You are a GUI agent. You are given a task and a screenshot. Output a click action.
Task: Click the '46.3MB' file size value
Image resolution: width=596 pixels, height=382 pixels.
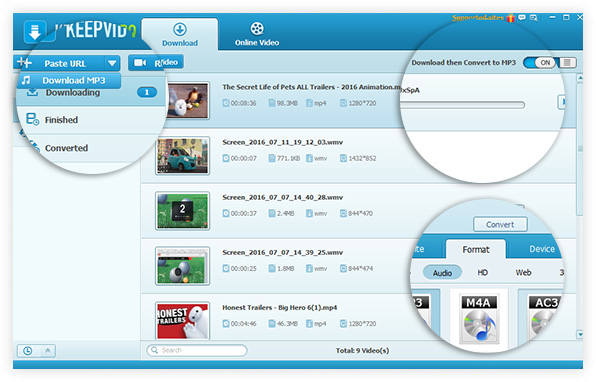pos(287,323)
